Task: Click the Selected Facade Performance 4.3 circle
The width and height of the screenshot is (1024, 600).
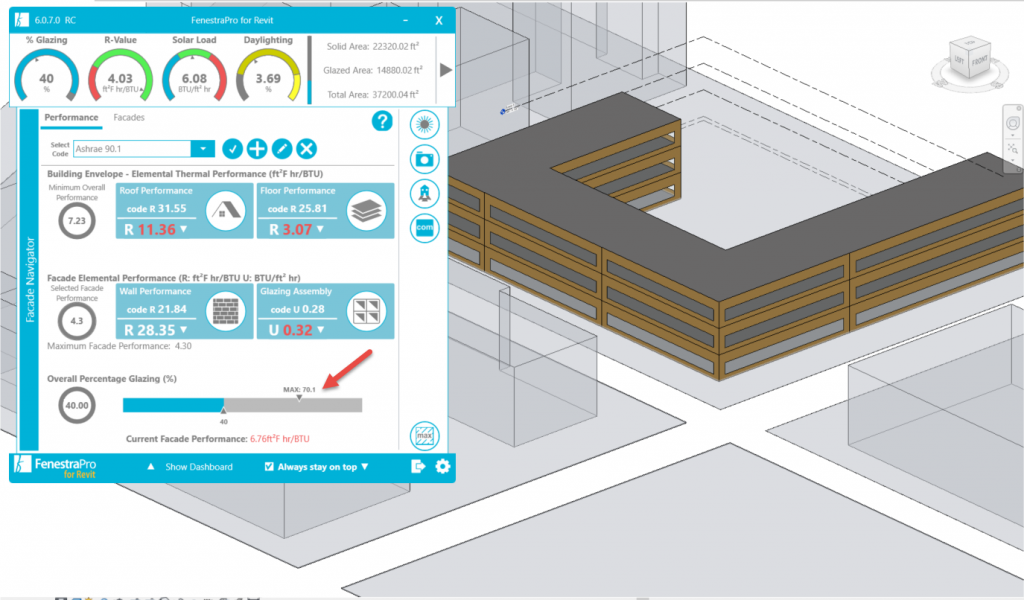Action: tap(77, 321)
